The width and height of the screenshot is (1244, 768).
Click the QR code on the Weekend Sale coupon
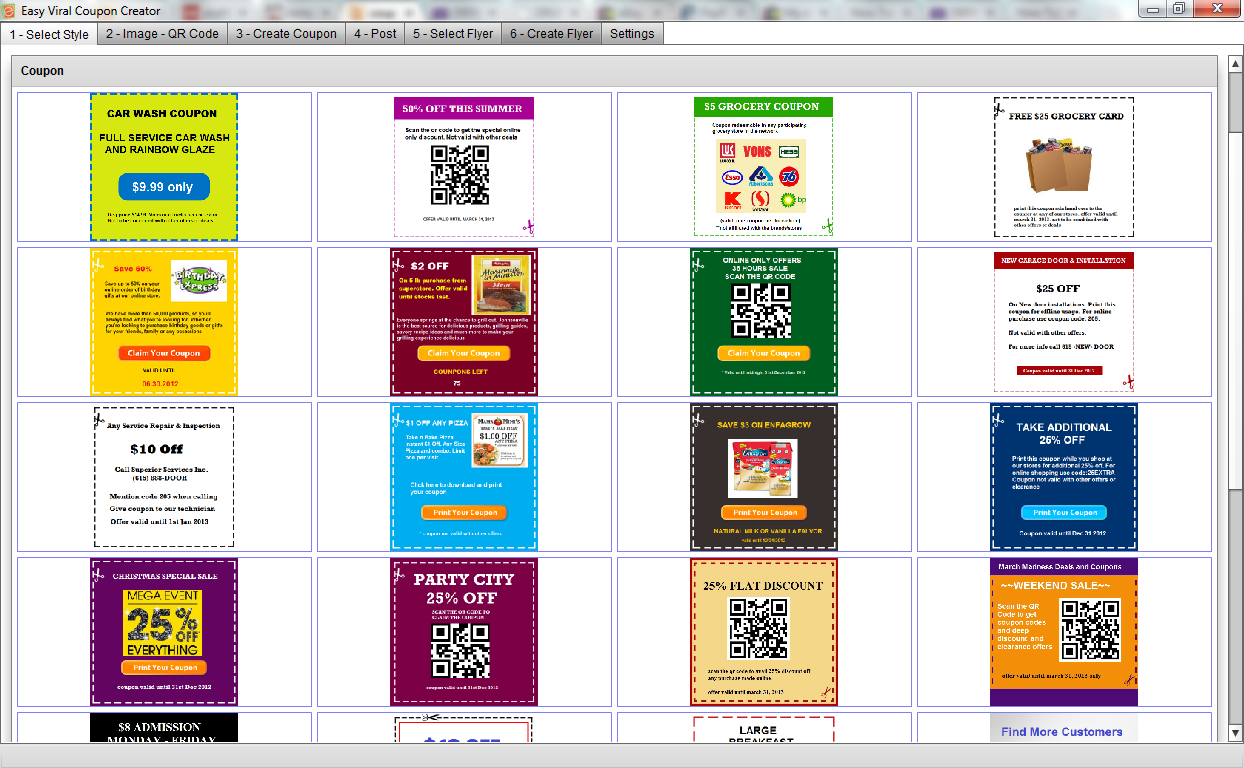pos(1090,630)
